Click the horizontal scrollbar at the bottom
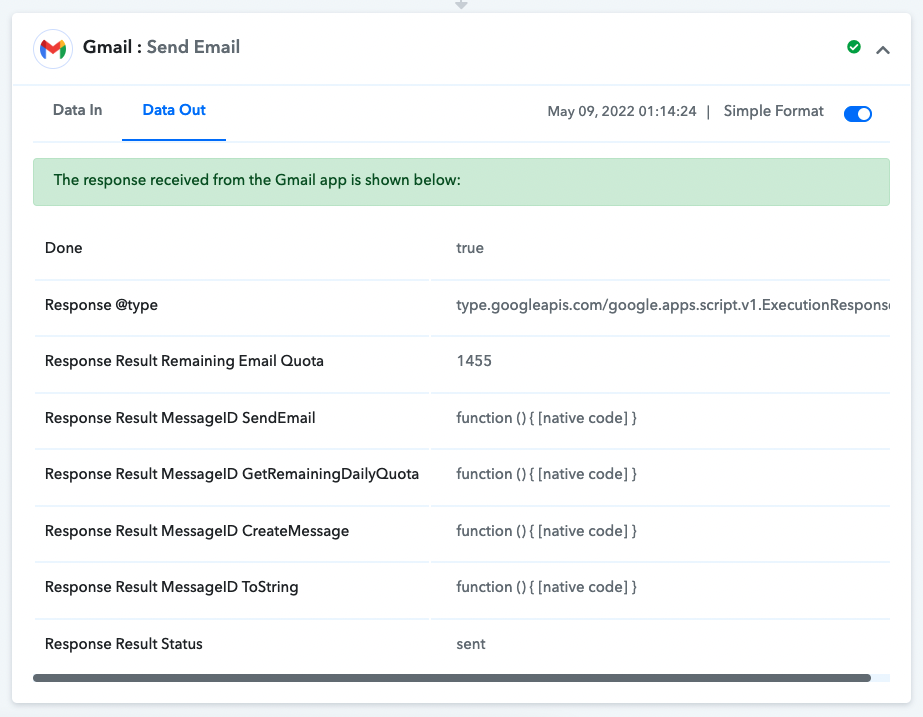The image size is (923, 717). click(452, 678)
